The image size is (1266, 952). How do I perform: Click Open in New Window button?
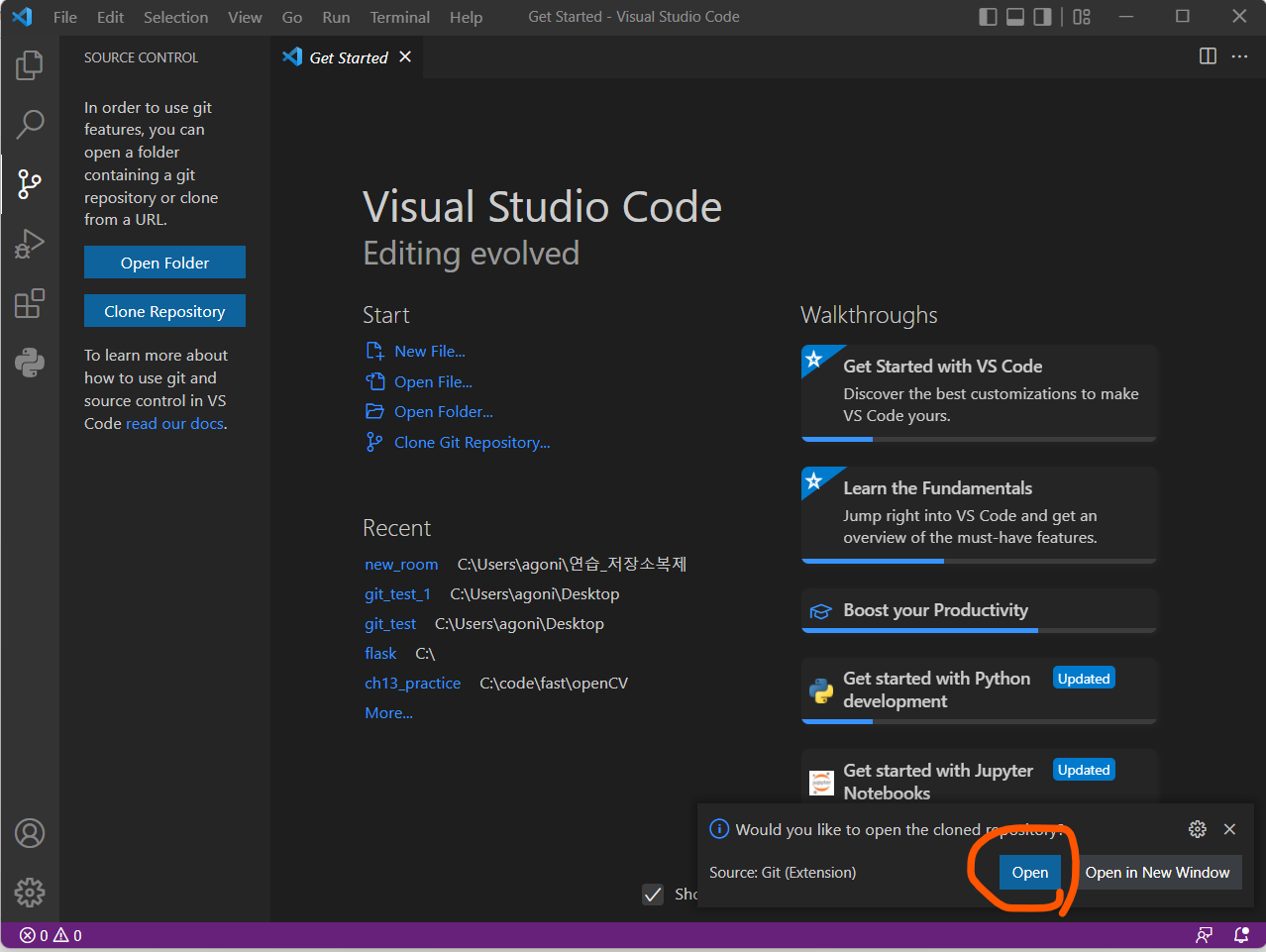pyautogui.click(x=1157, y=872)
